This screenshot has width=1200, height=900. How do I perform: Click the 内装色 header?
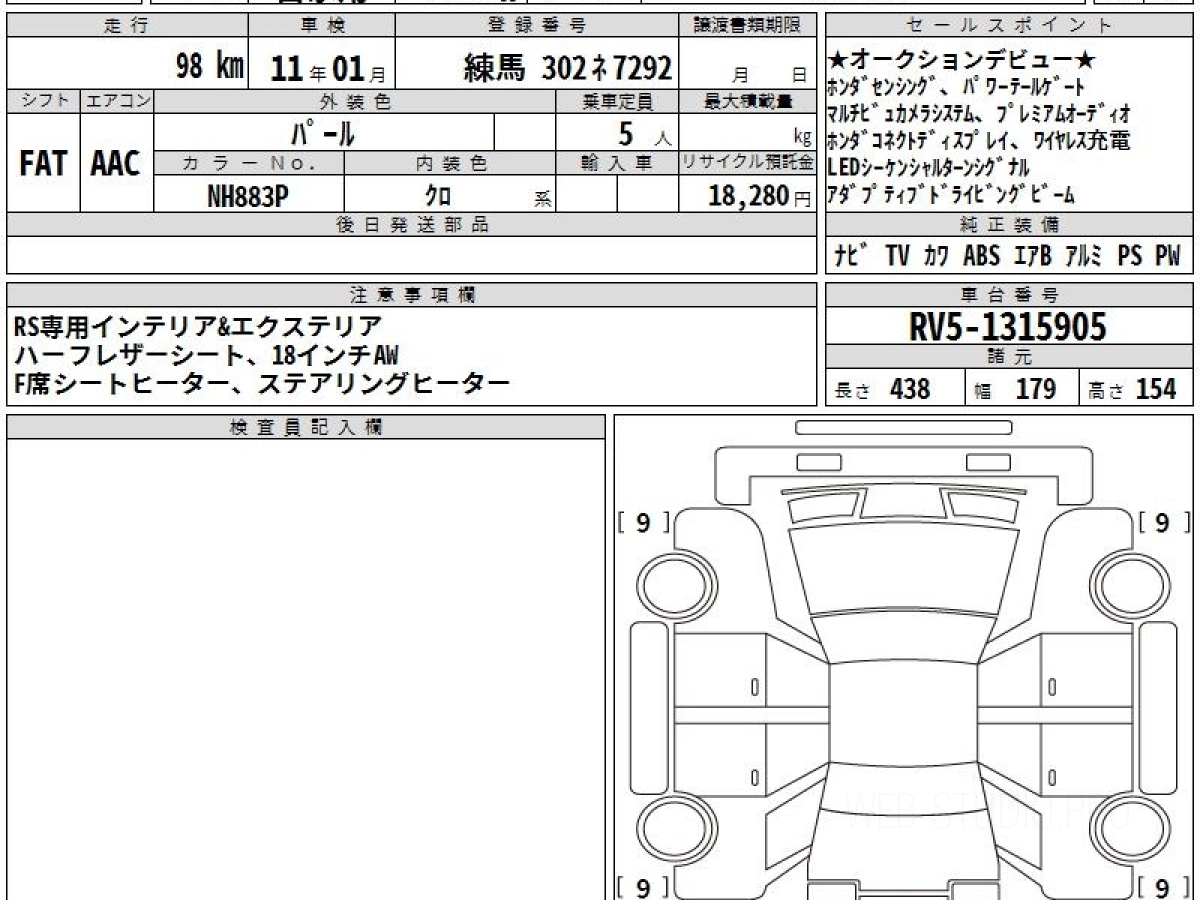click(451, 163)
